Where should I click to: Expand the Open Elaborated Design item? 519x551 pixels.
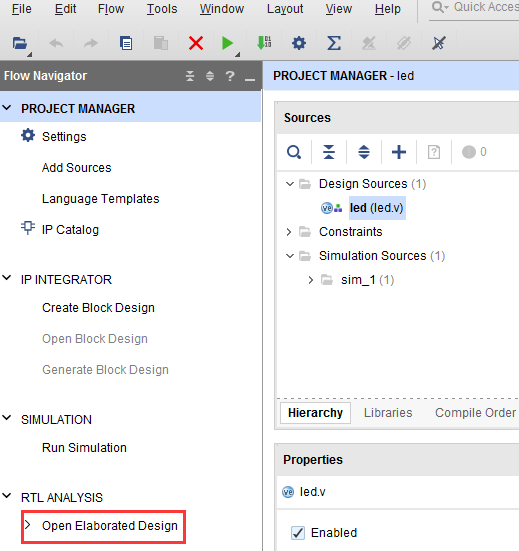[x=28, y=525]
